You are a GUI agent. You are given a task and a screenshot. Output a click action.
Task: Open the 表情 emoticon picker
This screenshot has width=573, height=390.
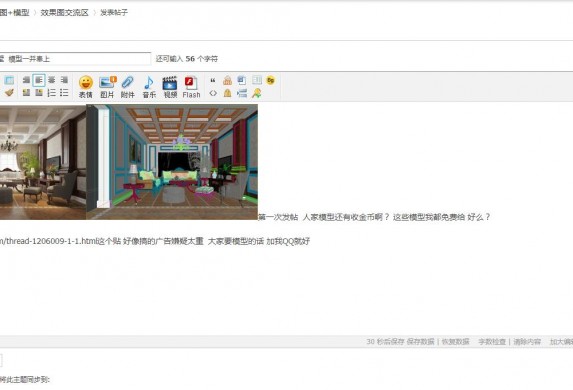coord(86,87)
